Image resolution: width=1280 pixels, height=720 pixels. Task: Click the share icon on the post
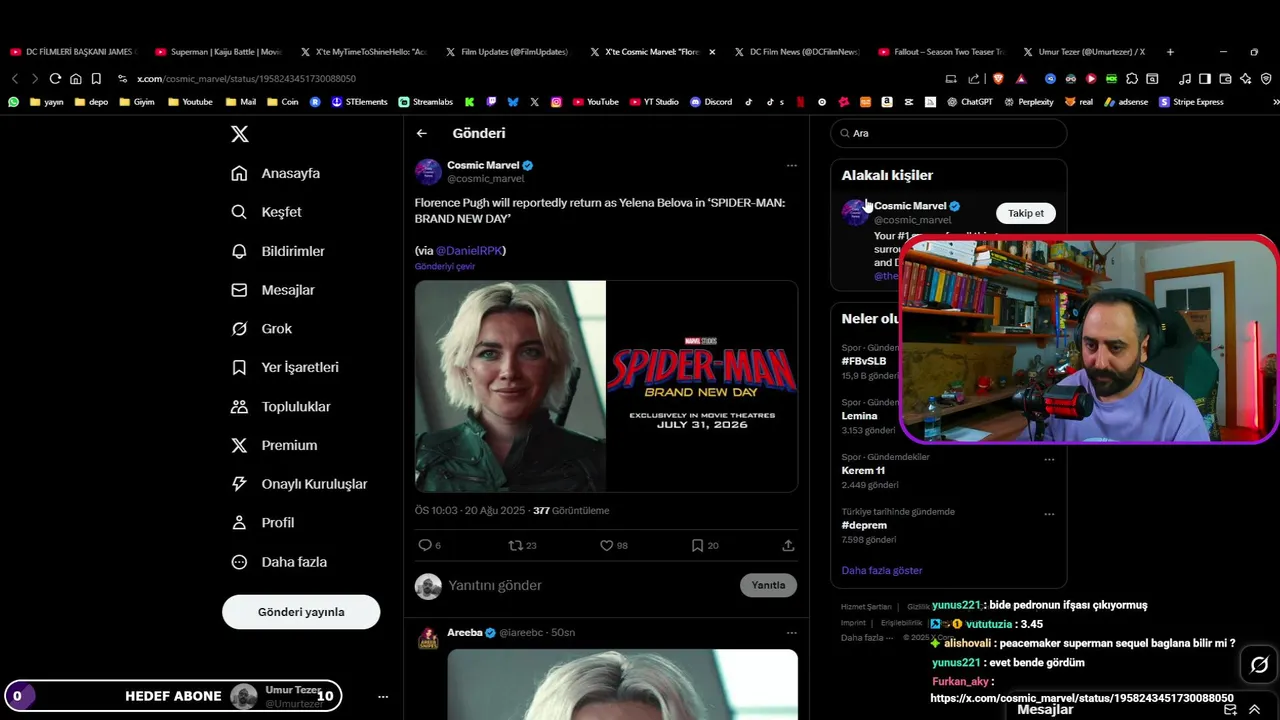(x=788, y=545)
